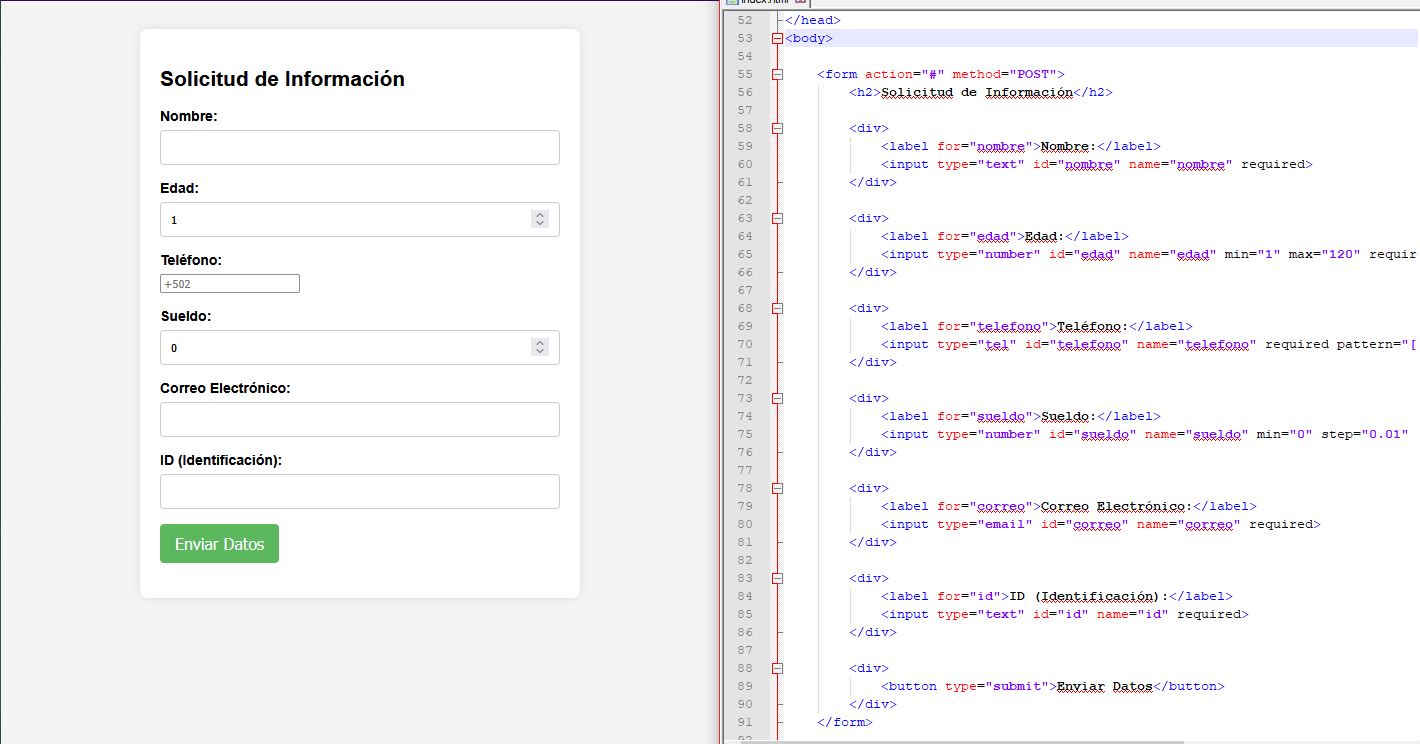This screenshot has width=1420, height=744.
Task: Collapse the form element at line 55
Action: pos(777,74)
